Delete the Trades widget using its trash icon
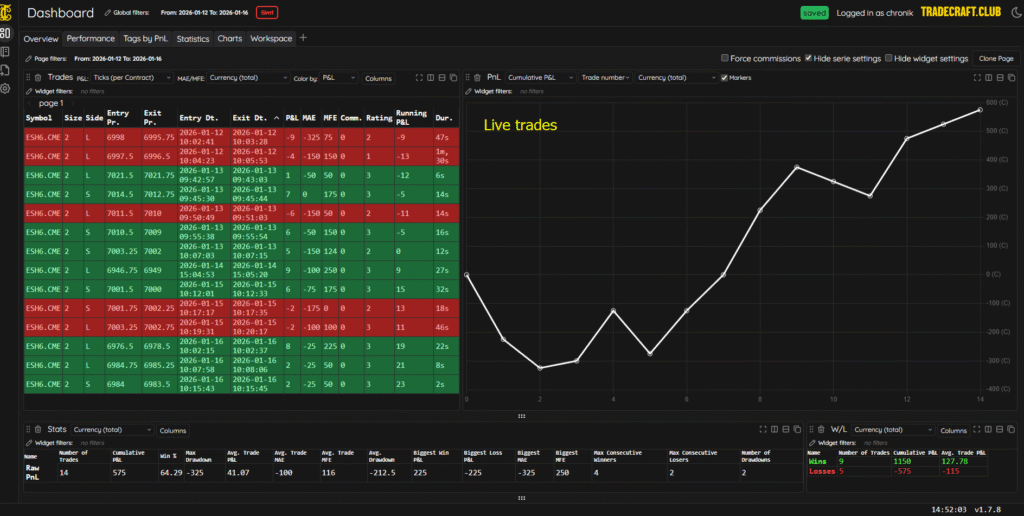 (x=38, y=77)
